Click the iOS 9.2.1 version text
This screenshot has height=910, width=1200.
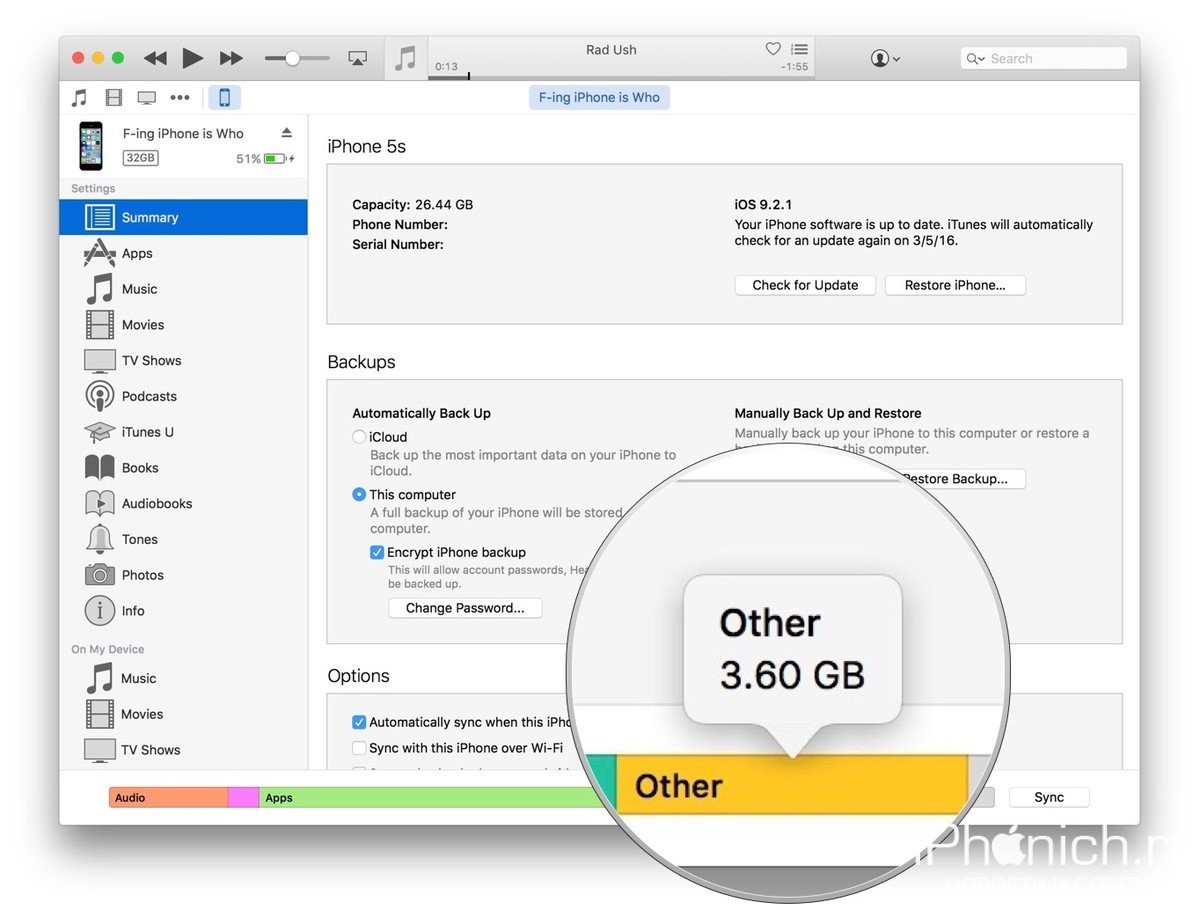tap(763, 205)
